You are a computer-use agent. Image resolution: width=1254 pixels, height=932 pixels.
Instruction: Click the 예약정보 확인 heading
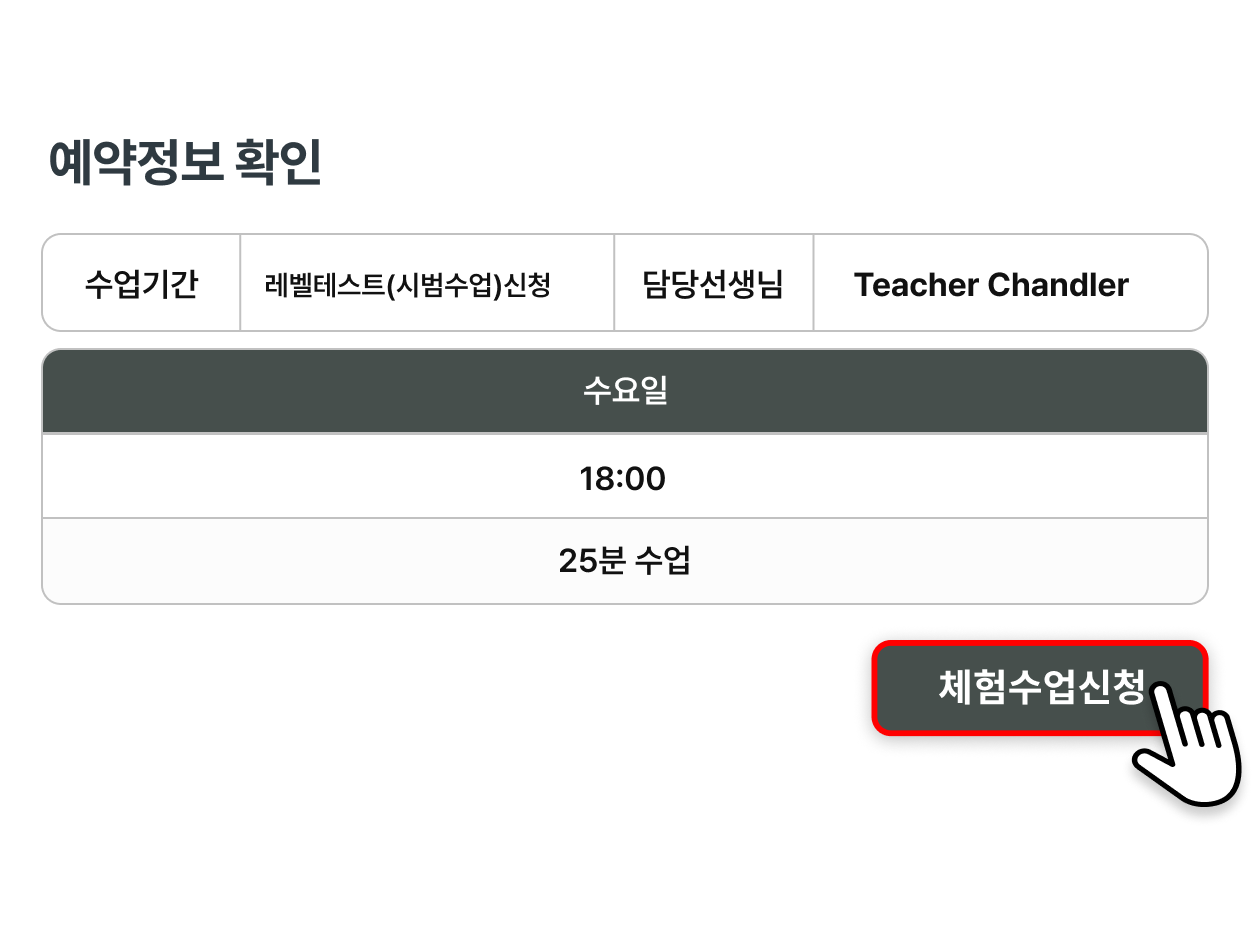pyautogui.click(x=185, y=163)
